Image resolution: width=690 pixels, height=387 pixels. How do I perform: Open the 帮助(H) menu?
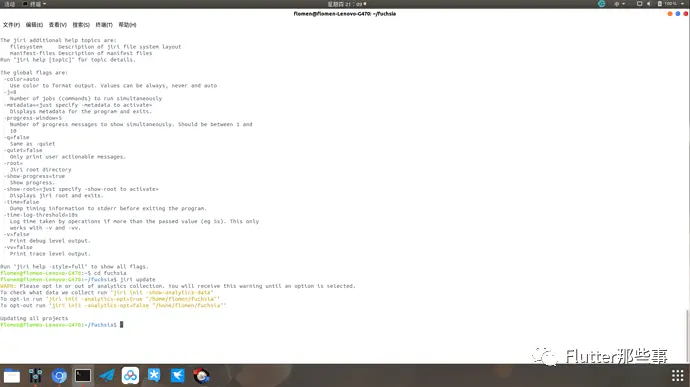point(127,25)
